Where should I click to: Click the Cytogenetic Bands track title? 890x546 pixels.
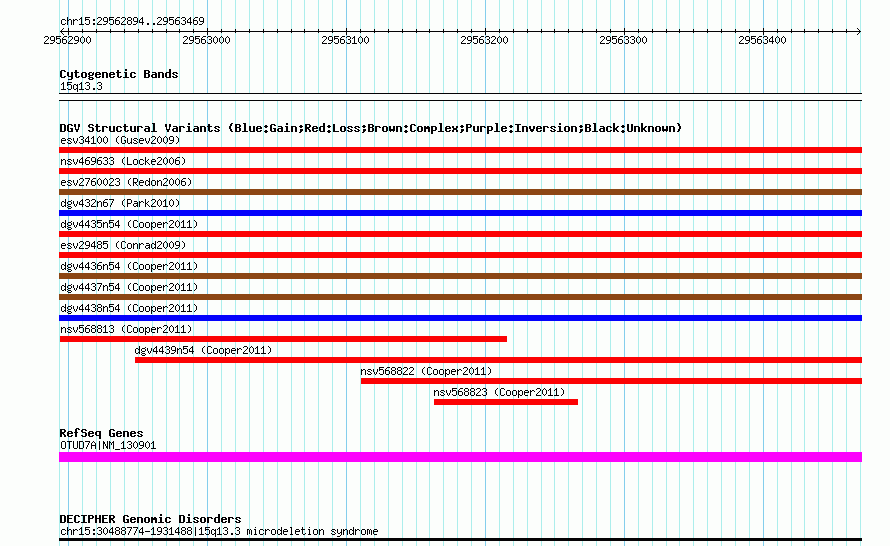[x=119, y=74]
